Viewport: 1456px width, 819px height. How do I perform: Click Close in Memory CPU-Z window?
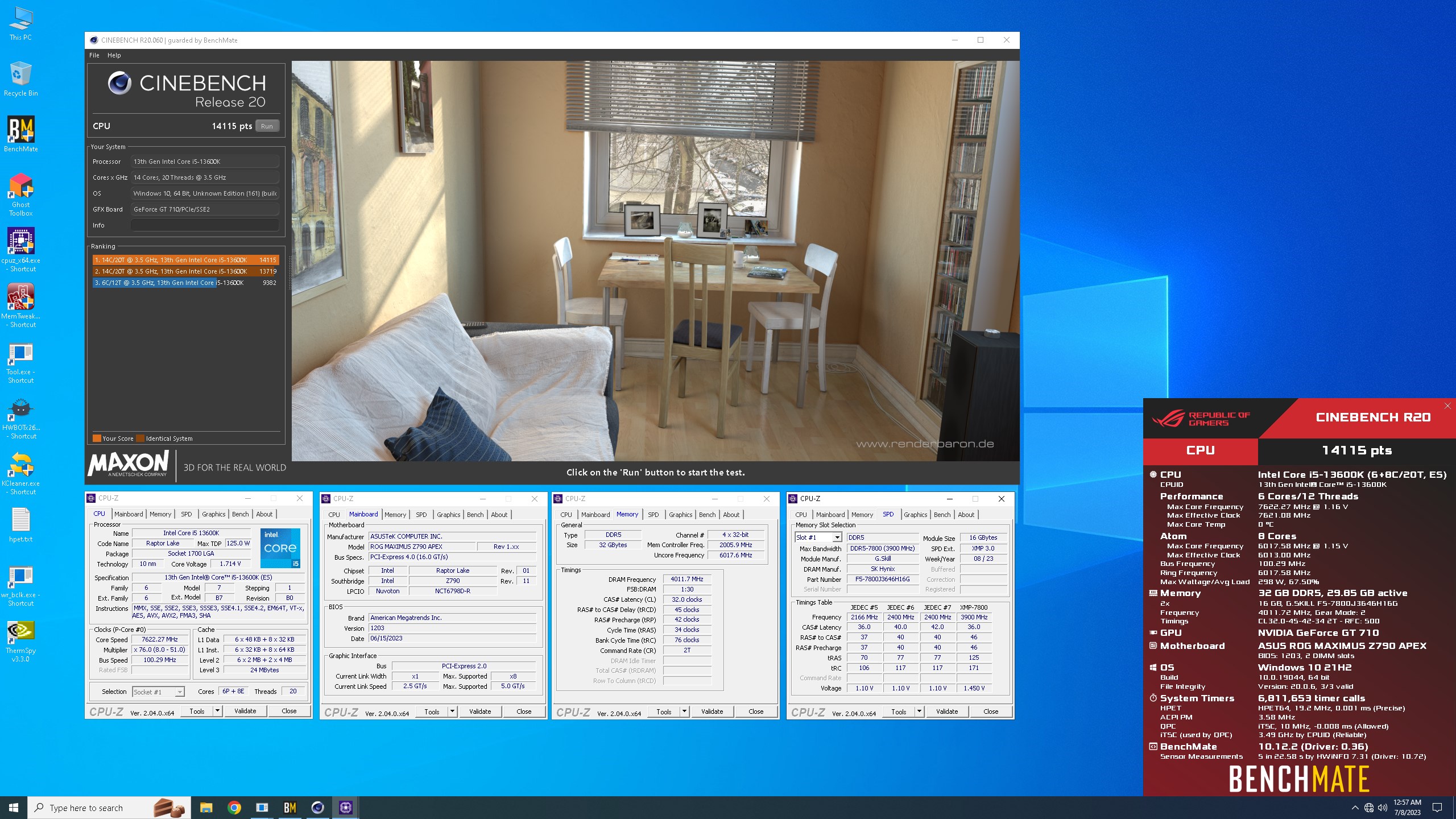point(756,712)
